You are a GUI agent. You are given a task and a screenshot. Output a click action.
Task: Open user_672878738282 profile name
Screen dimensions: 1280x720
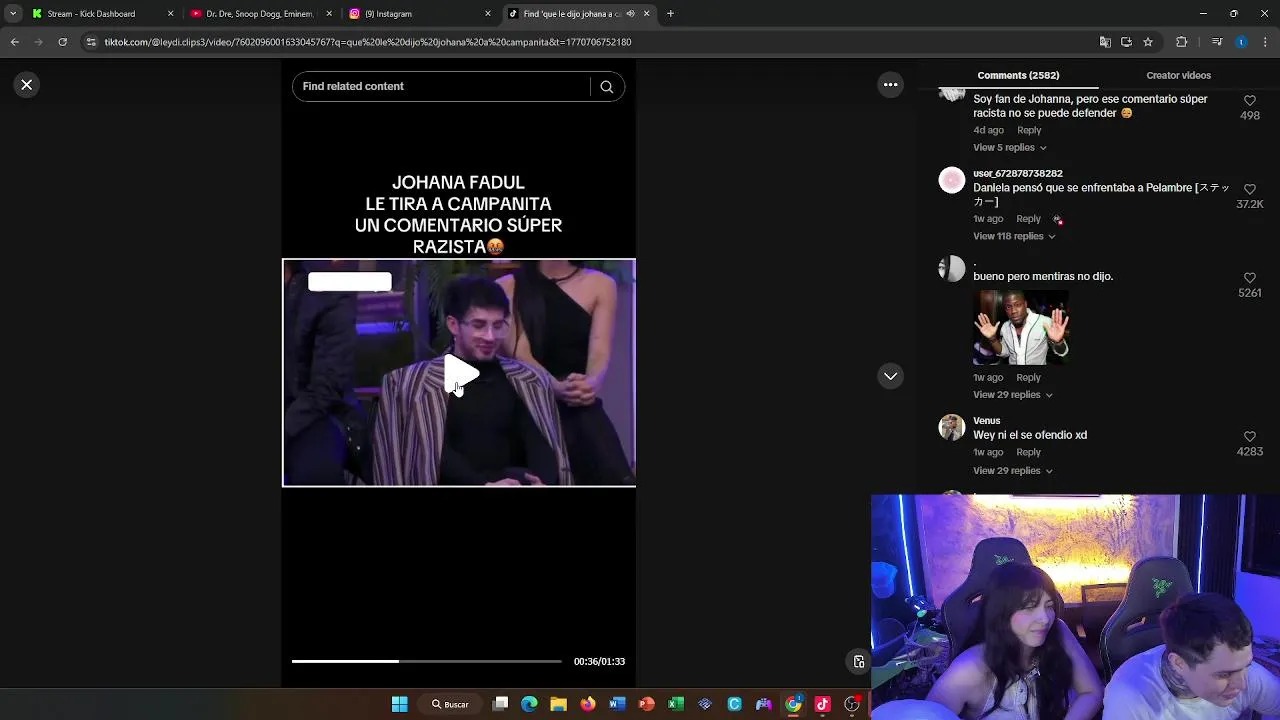(1017, 174)
